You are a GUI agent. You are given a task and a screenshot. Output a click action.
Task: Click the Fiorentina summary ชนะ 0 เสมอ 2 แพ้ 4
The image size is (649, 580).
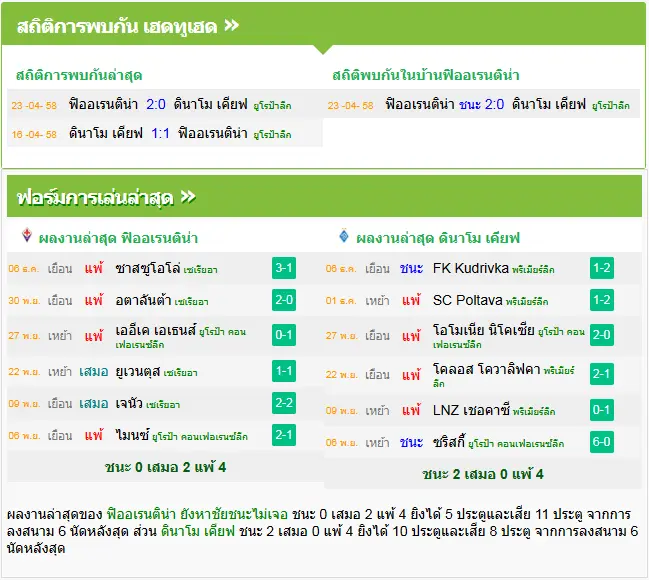point(166,467)
